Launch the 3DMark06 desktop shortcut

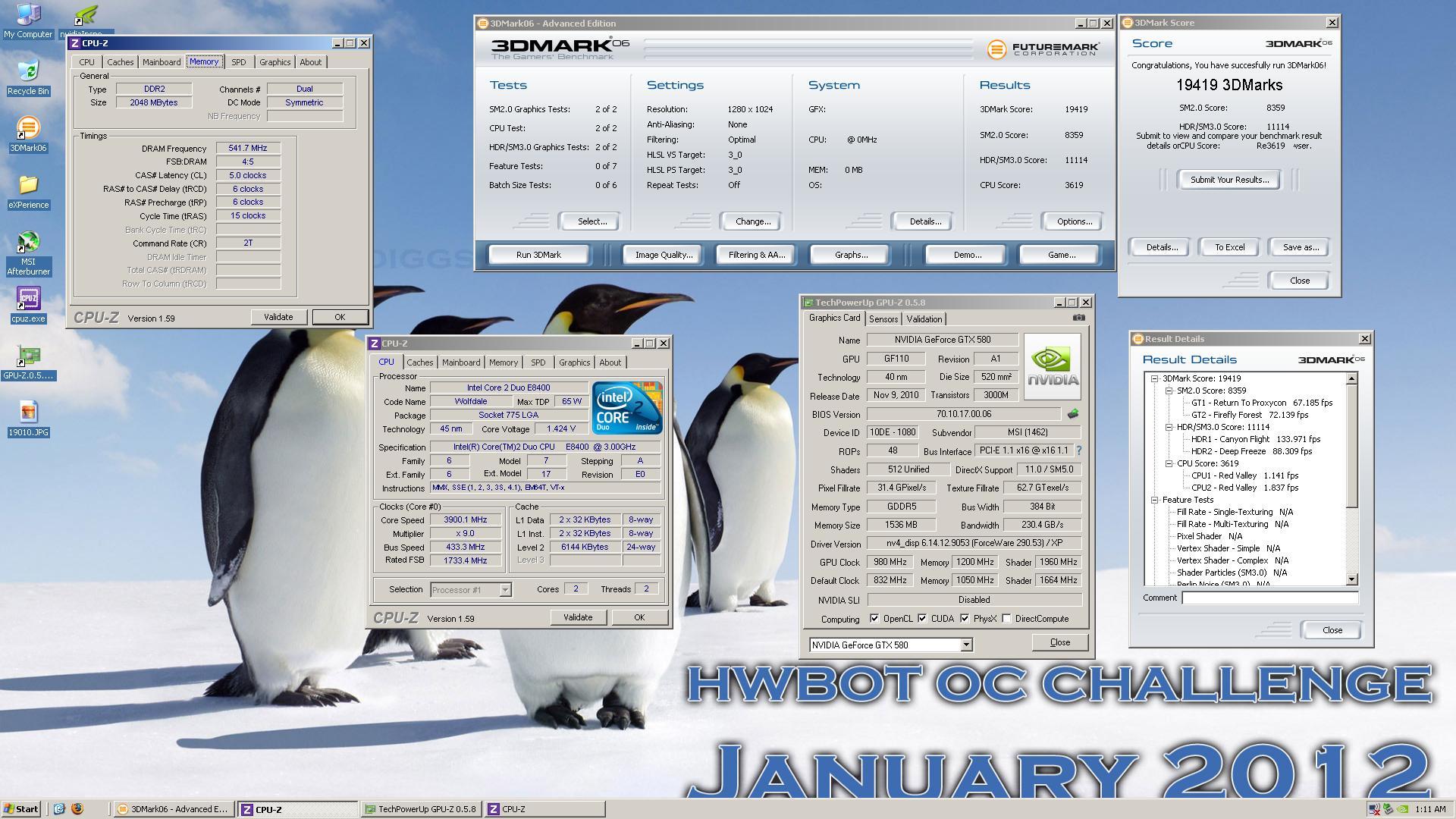point(28,134)
